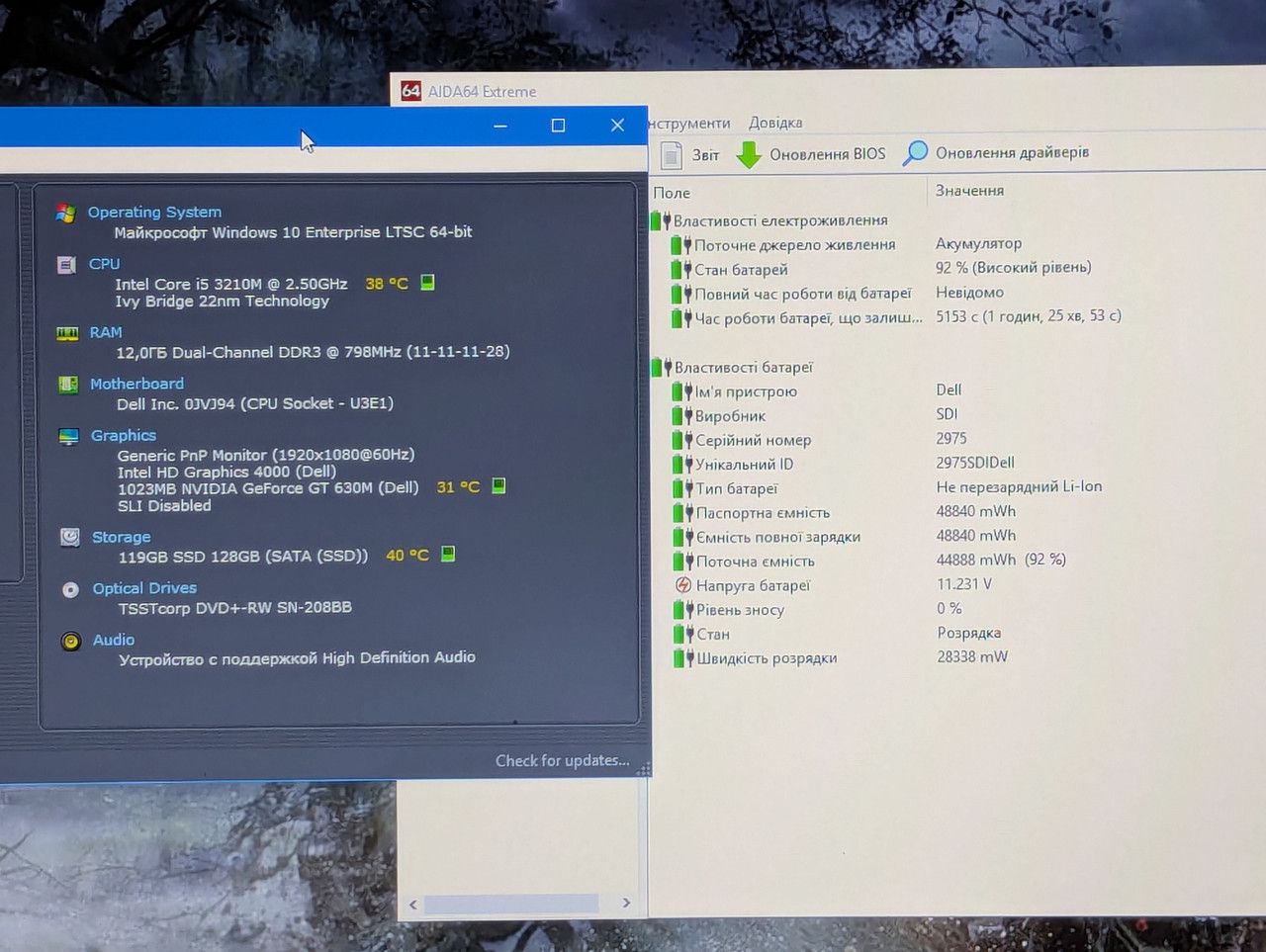
Task: Open the Інструменти menu
Action: pos(689,124)
